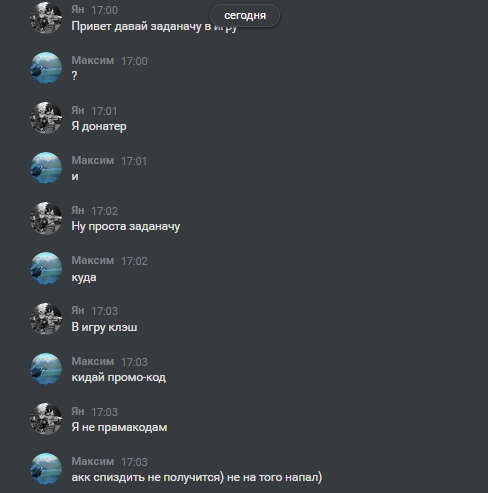
Task: Select the message "Я не прамакодам"
Action: [x=119, y=427]
